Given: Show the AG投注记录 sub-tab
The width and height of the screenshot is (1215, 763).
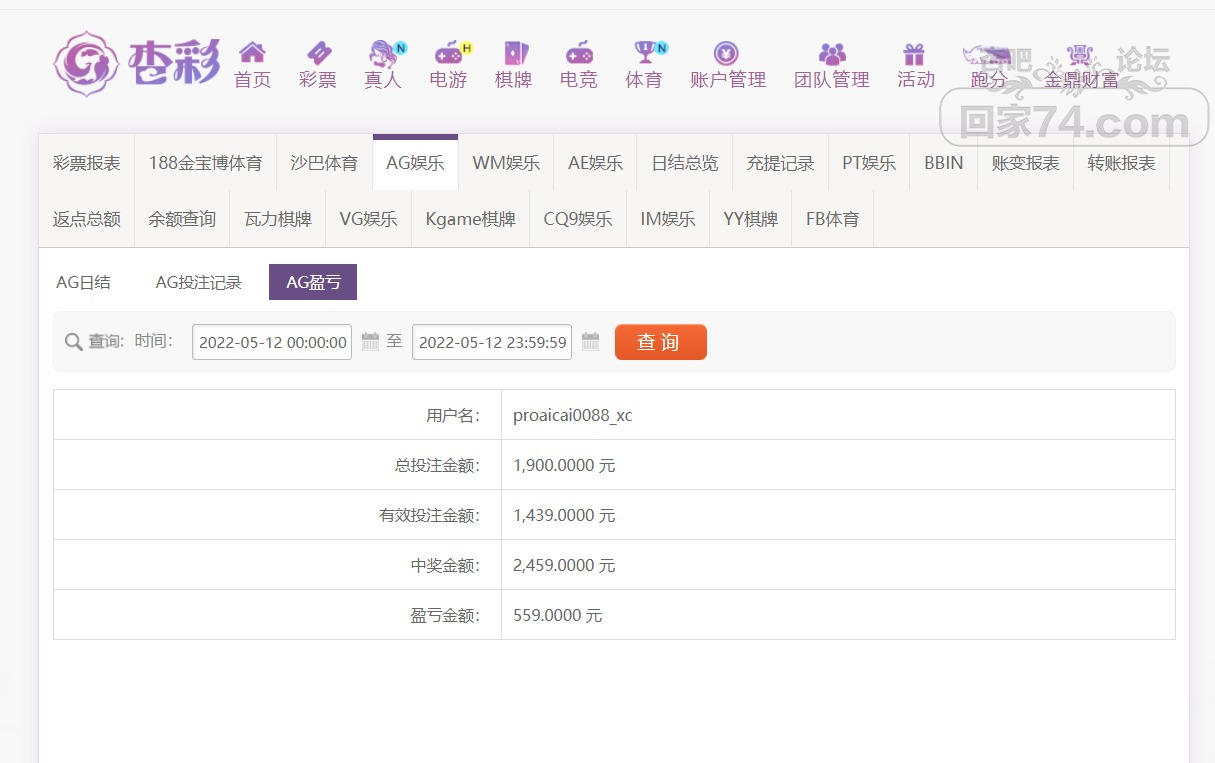Looking at the screenshot, I should [x=199, y=283].
